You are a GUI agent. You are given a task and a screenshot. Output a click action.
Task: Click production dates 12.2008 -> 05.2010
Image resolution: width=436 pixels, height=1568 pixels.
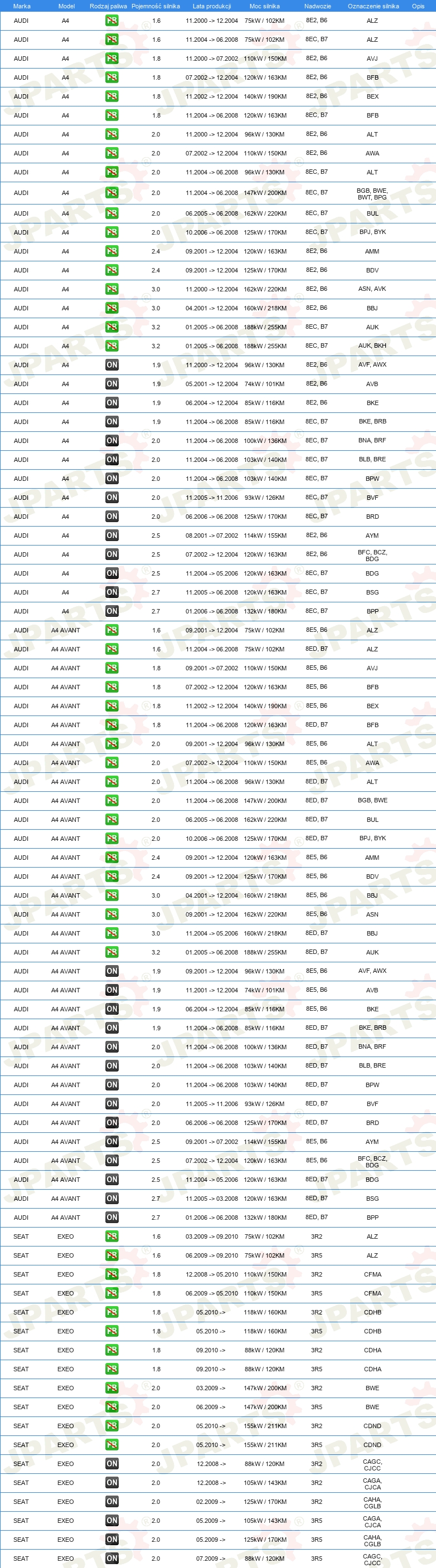tap(212, 1274)
